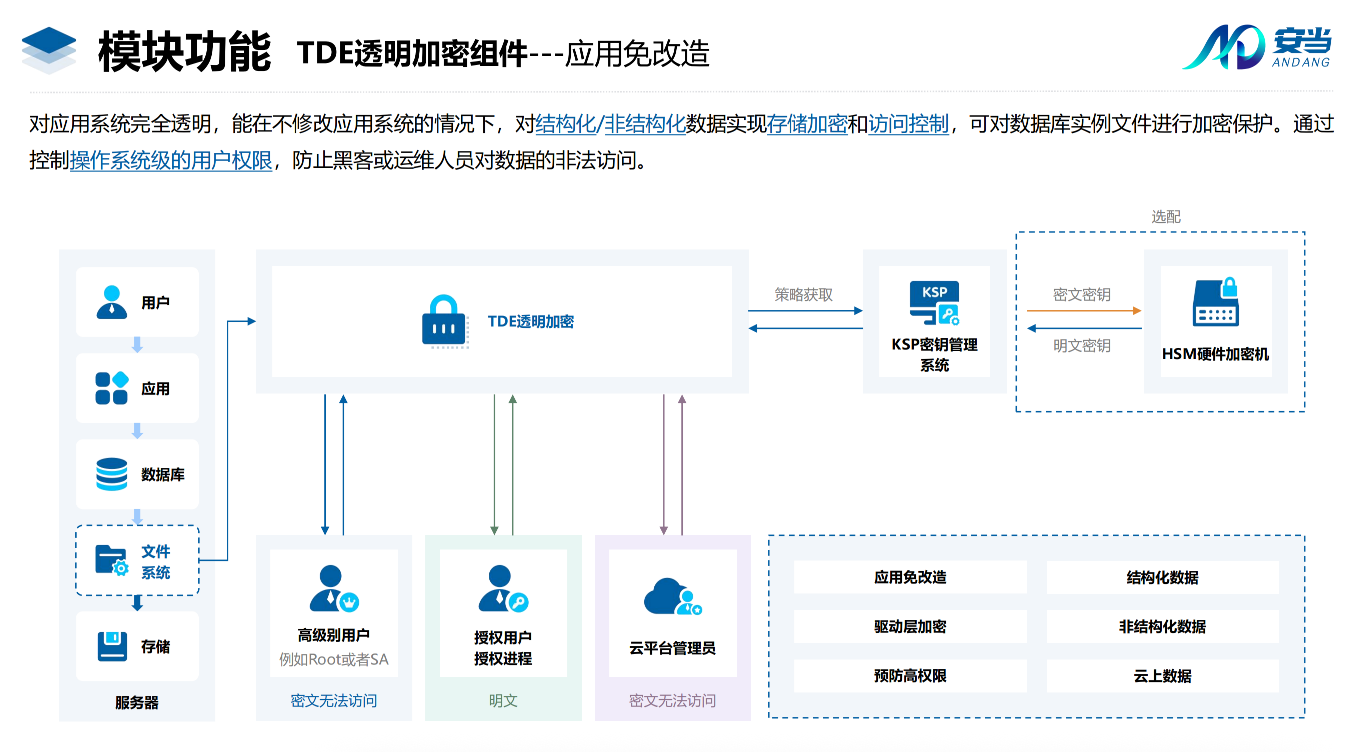Click the TDE transparent encryption lock icon
The width and height of the screenshot is (1355, 752).
coord(445,321)
